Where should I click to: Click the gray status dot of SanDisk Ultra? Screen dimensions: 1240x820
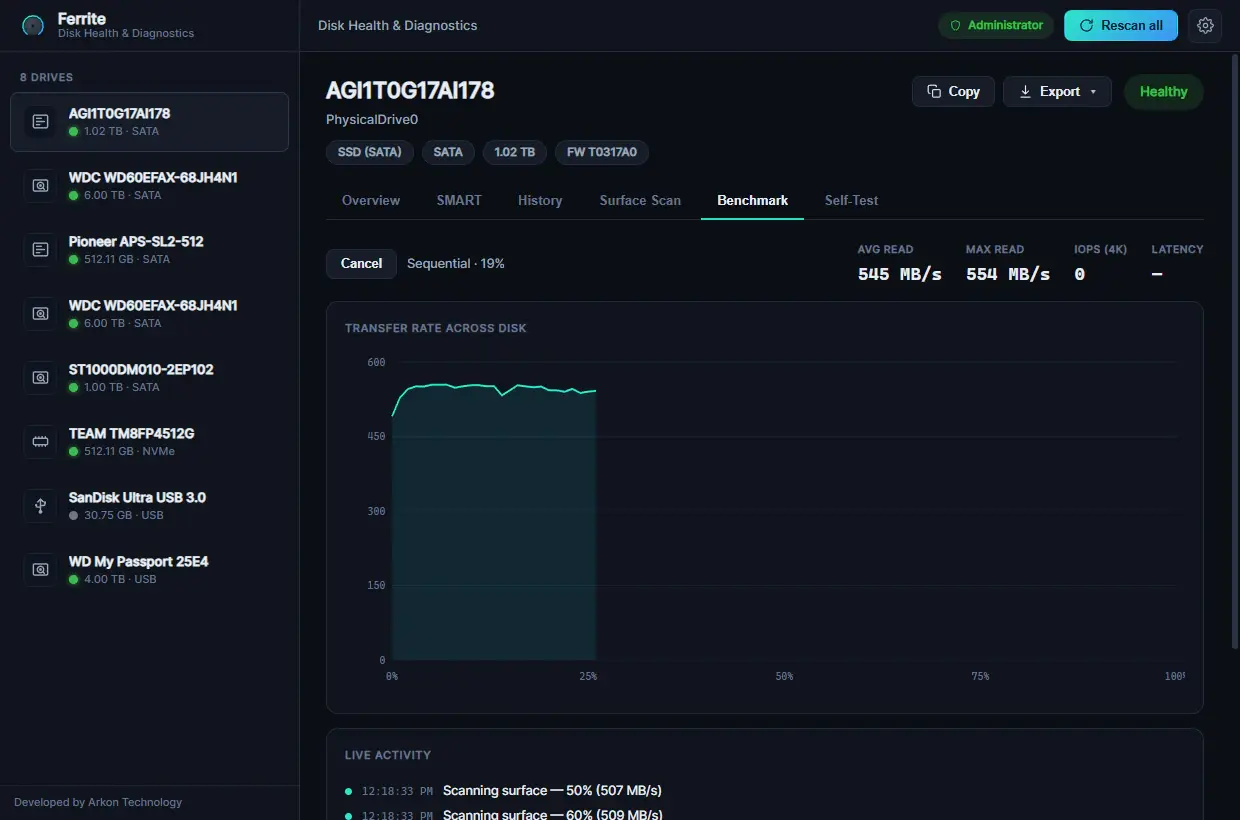(74, 515)
